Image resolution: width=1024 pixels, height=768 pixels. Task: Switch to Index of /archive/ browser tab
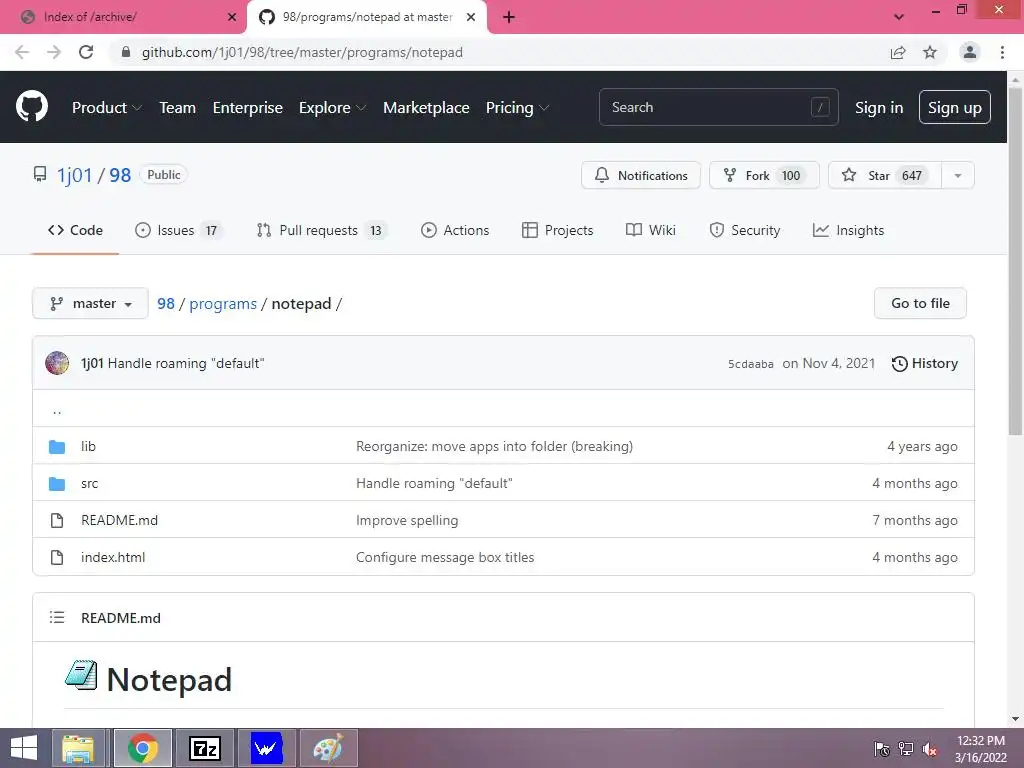pyautogui.click(x=122, y=17)
